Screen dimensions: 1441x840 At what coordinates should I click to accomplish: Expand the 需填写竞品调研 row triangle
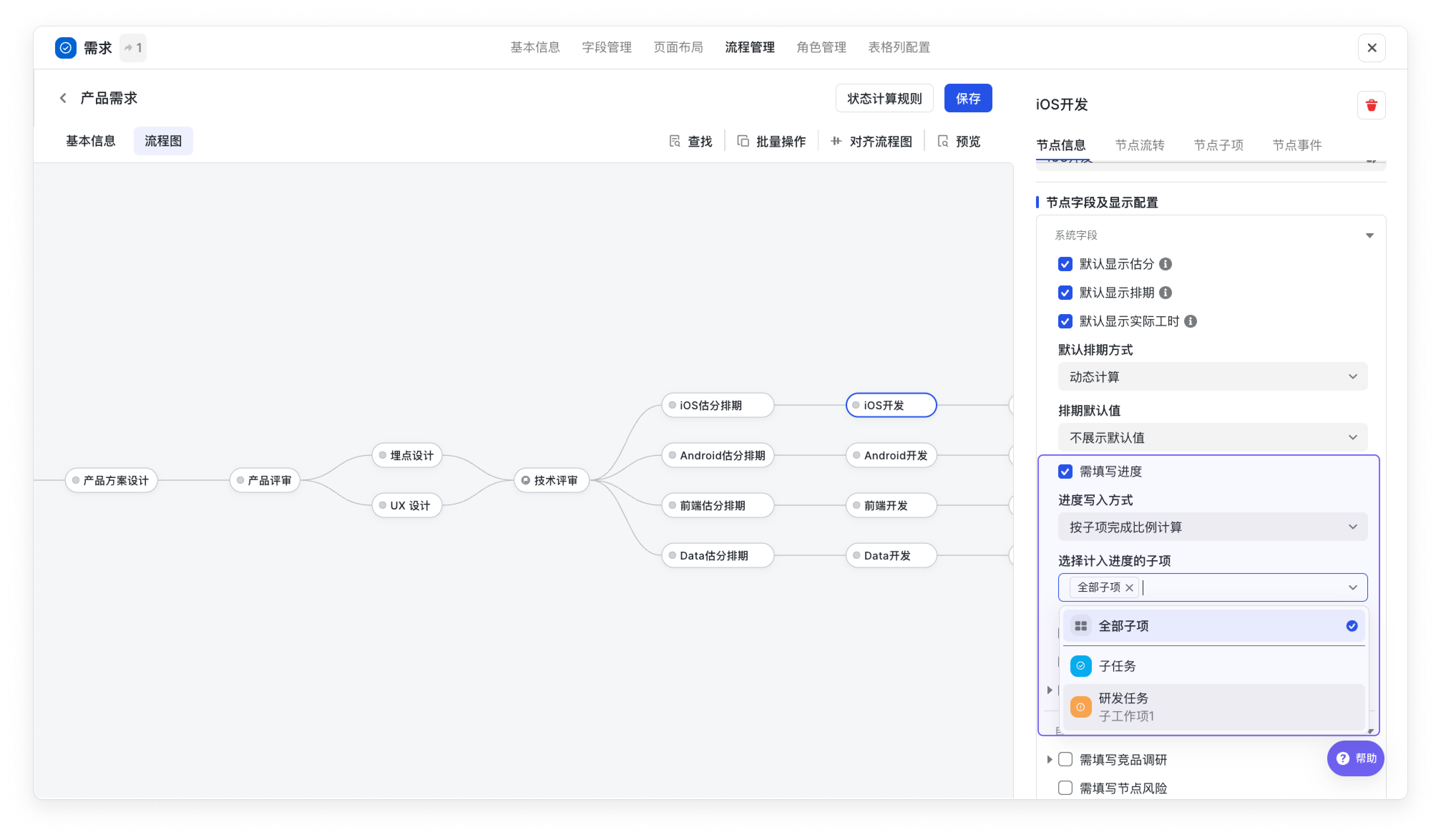pos(1049,760)
